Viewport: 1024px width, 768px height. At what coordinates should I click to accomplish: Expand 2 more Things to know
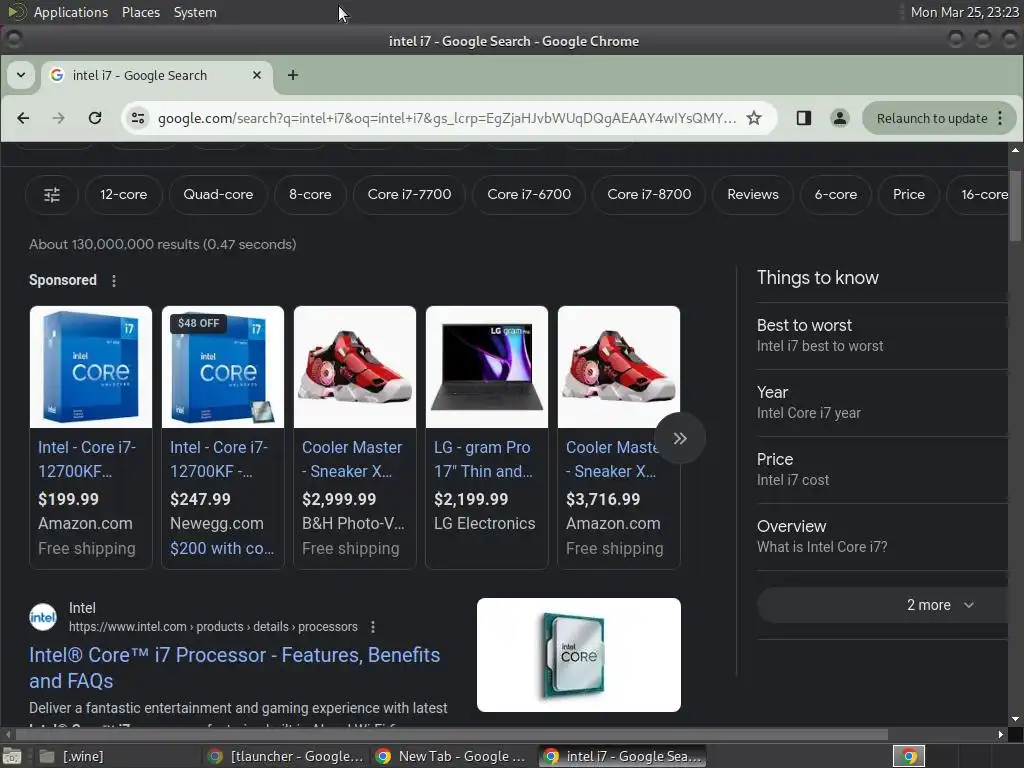coord(883,605)
